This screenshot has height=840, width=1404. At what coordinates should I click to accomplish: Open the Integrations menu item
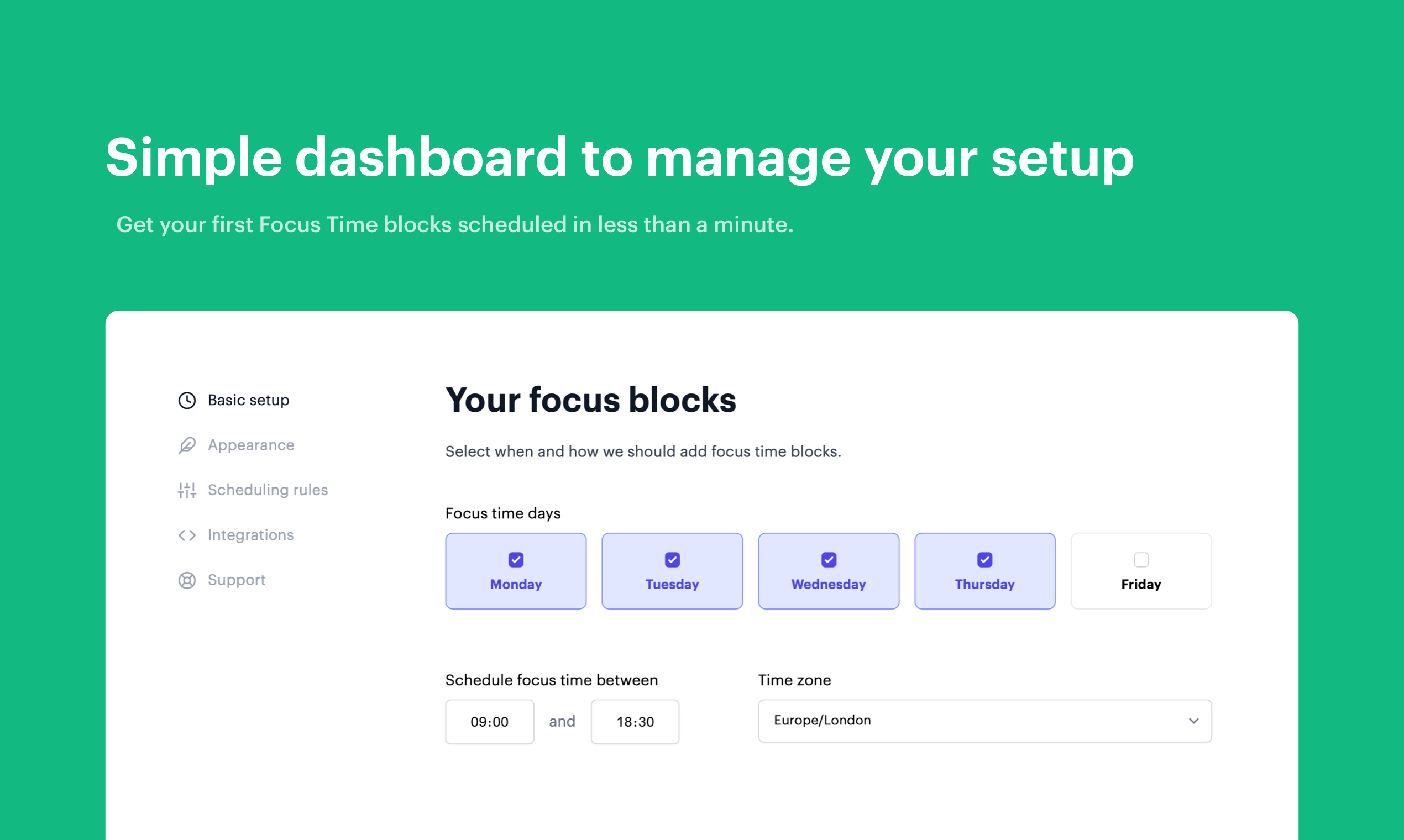(x=250, y=535)
